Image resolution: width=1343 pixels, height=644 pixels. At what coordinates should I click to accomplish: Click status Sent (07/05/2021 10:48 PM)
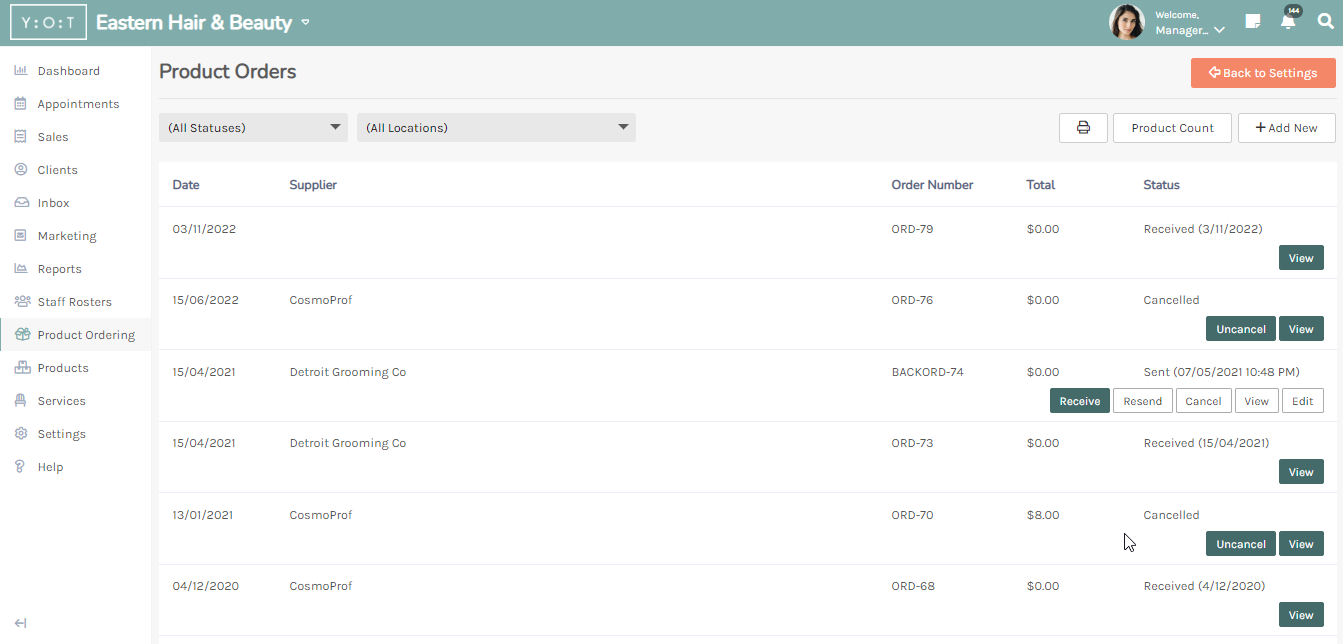pos(1221,372)
